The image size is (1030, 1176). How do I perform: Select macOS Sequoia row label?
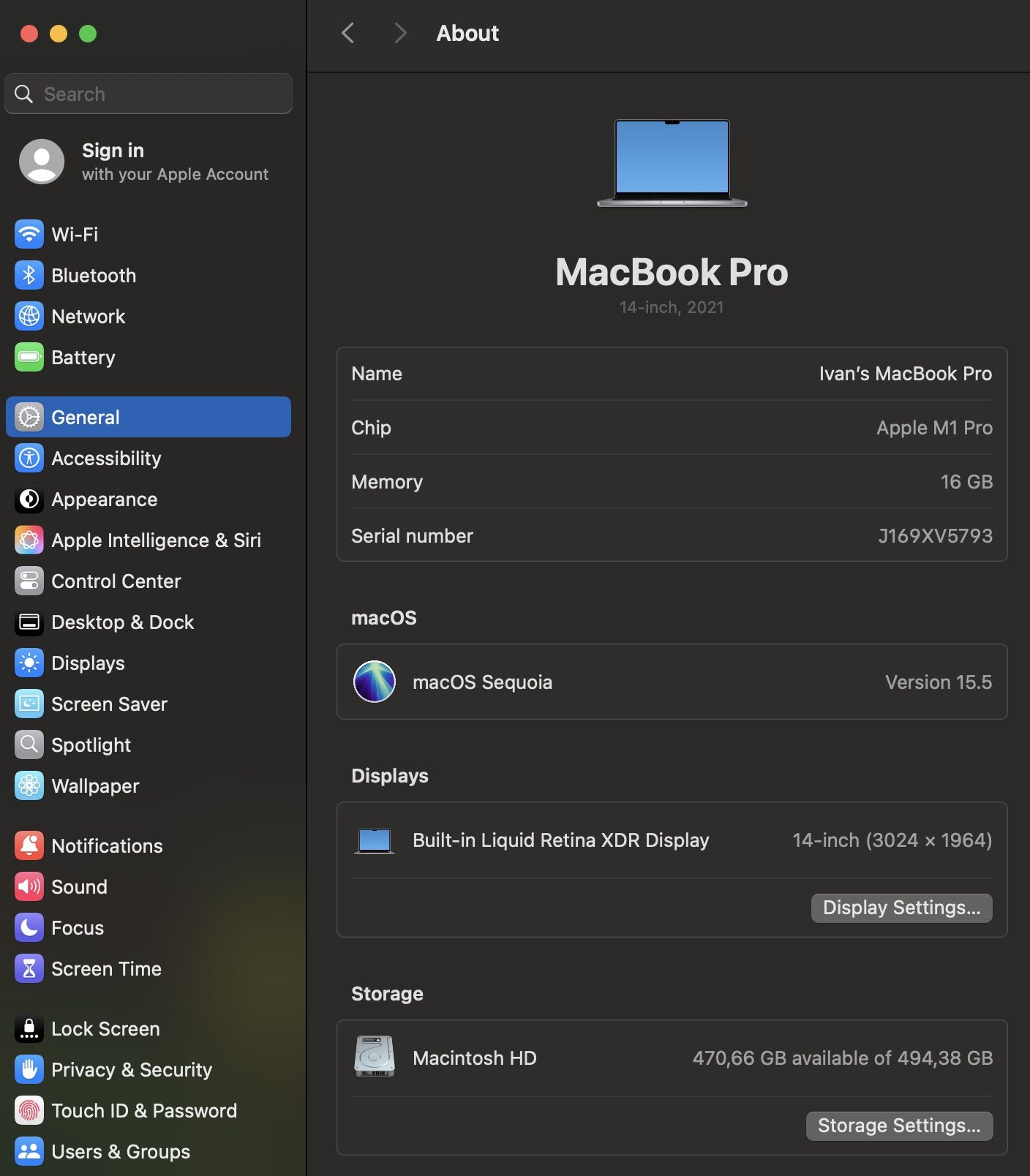tap(482, 682)
